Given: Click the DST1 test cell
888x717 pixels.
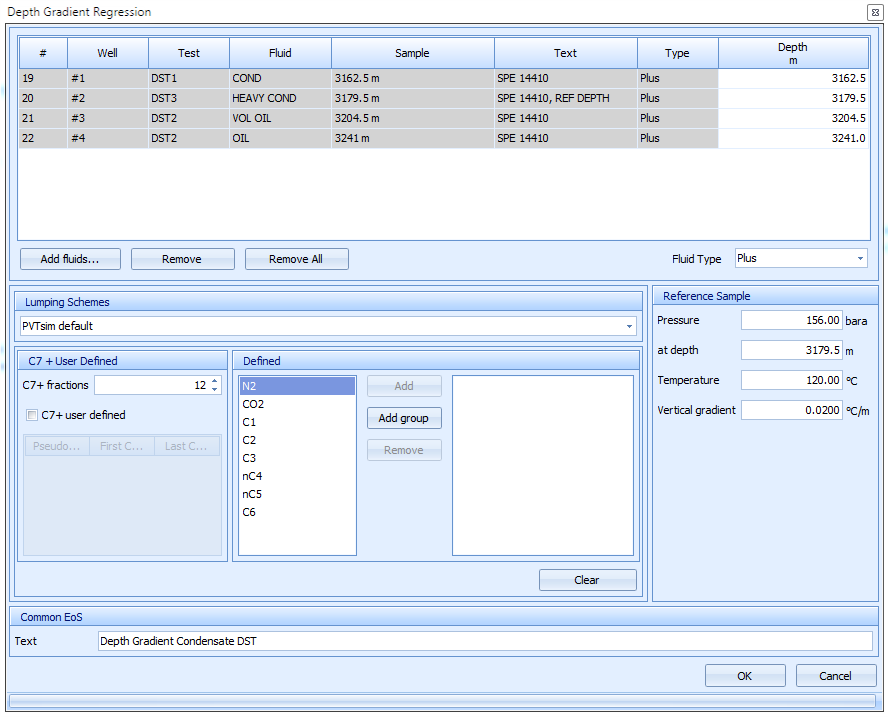Looking at the screenshot, I should (x=189, y=78).
